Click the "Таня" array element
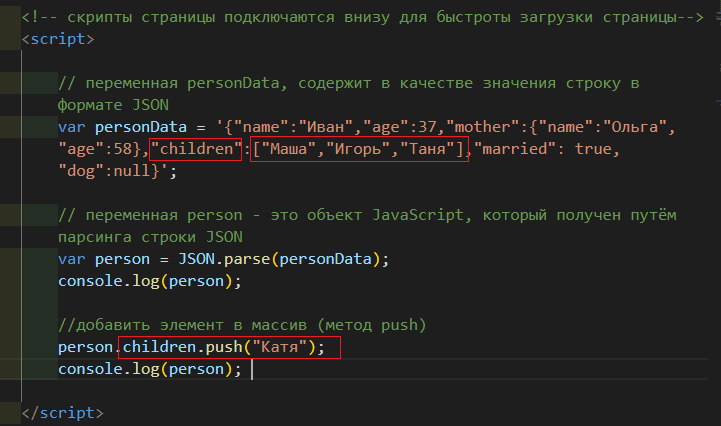 [427, 149]
